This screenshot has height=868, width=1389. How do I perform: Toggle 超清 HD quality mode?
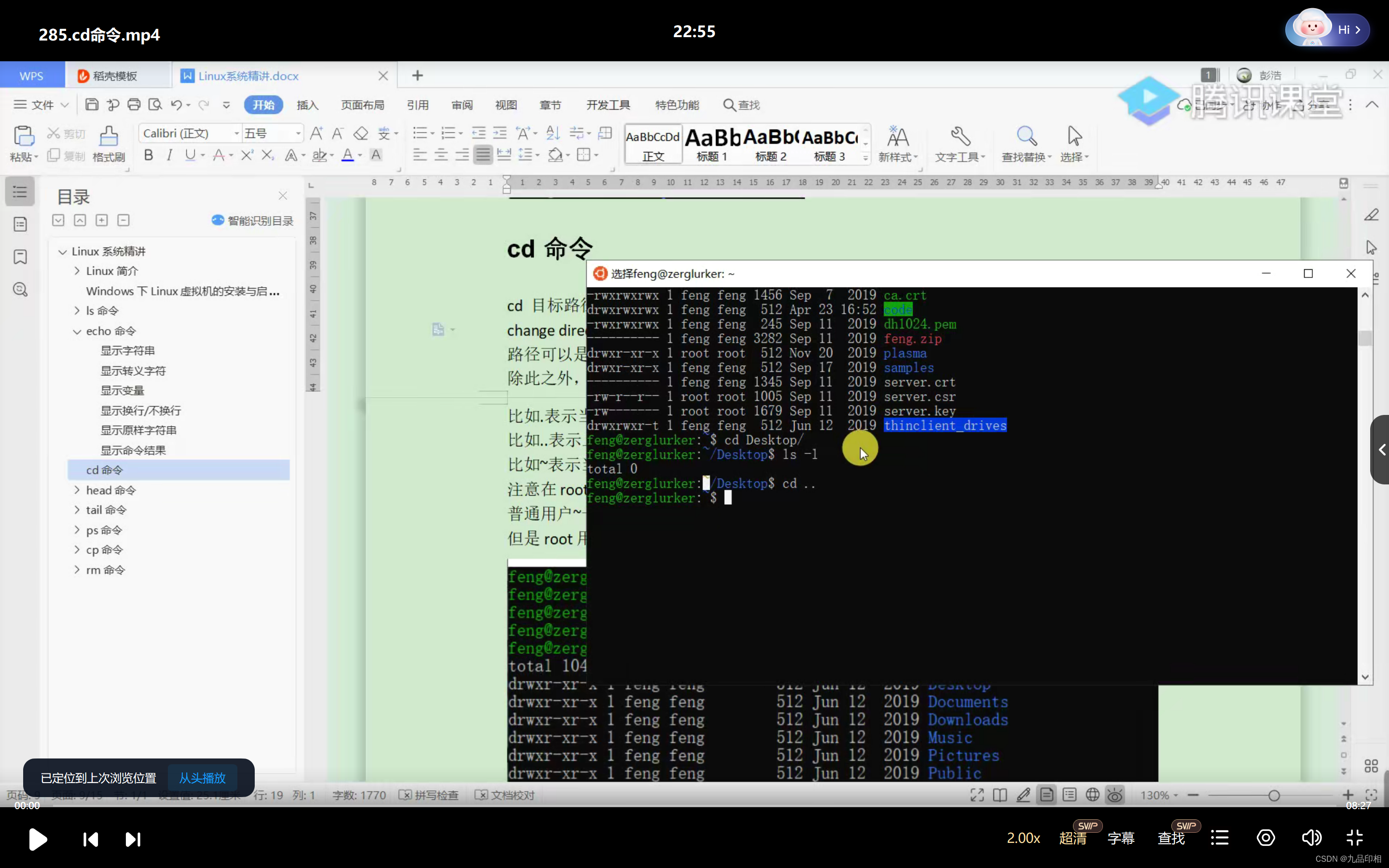1072,838
